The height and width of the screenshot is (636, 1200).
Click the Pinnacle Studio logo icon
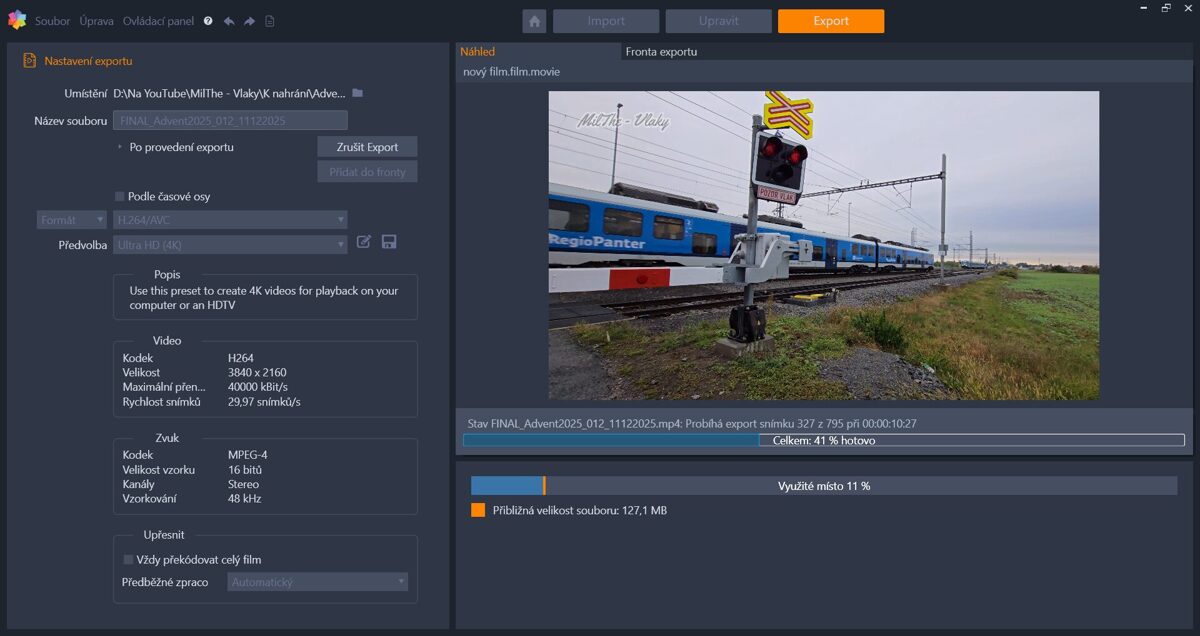[16, 20]
